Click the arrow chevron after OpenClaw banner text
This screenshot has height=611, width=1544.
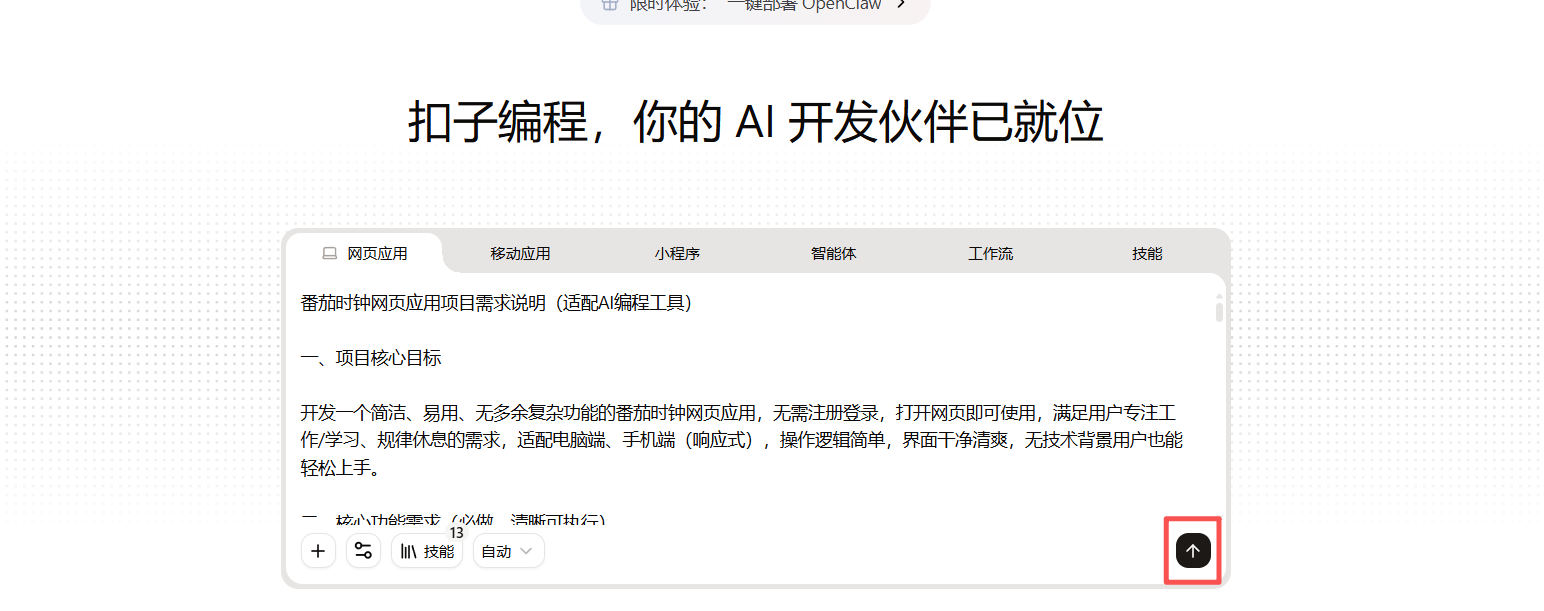901,5
